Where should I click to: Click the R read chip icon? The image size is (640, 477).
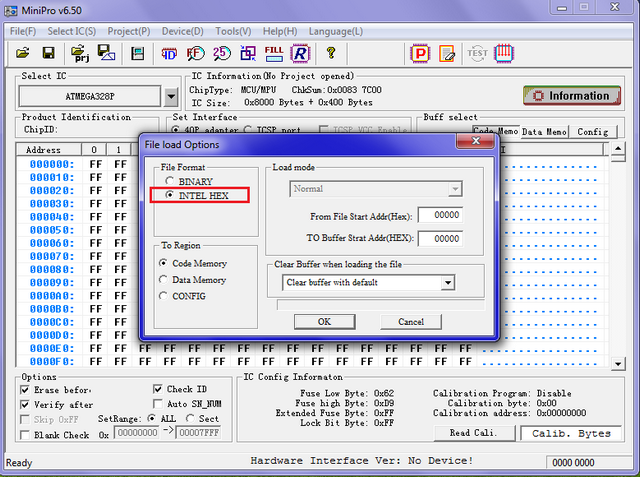(300, 53)
